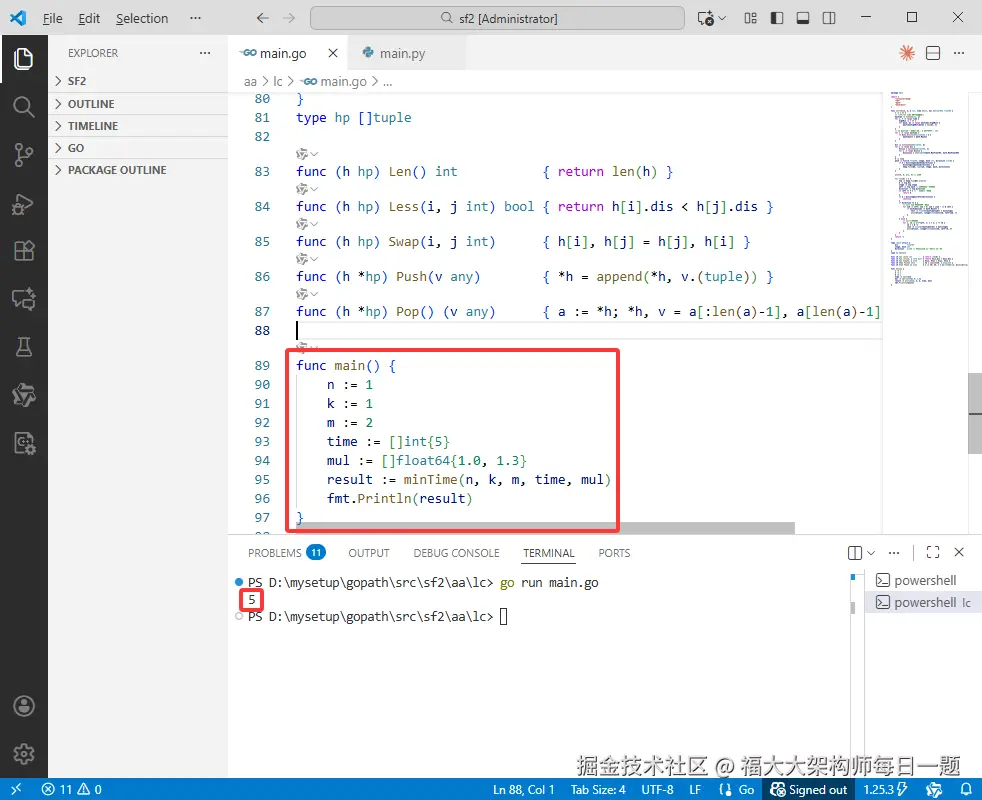The width and height of the screenshot is (982, 800).
Task: Open Explorer views and more actions
Action: [x=205, y=53]
